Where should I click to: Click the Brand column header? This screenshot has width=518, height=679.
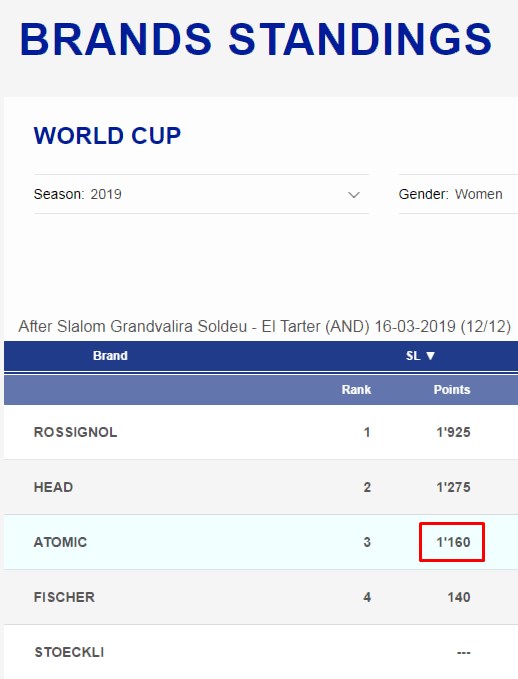click(110, 356)
